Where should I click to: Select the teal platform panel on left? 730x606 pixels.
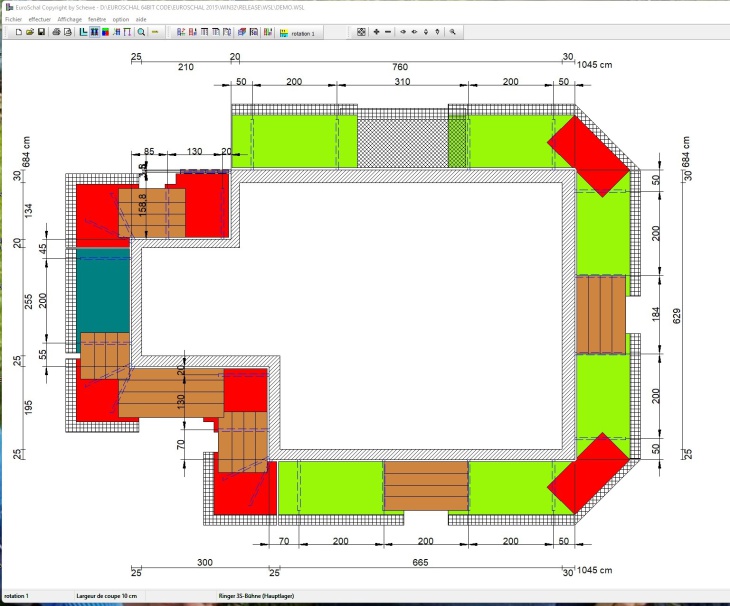tap(103, 290)
